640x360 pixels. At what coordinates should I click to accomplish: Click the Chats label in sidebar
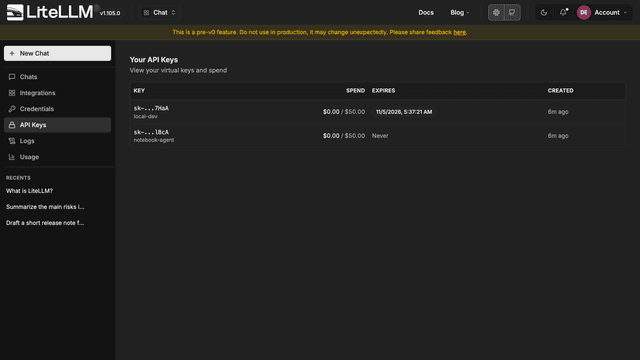[28, 77]
